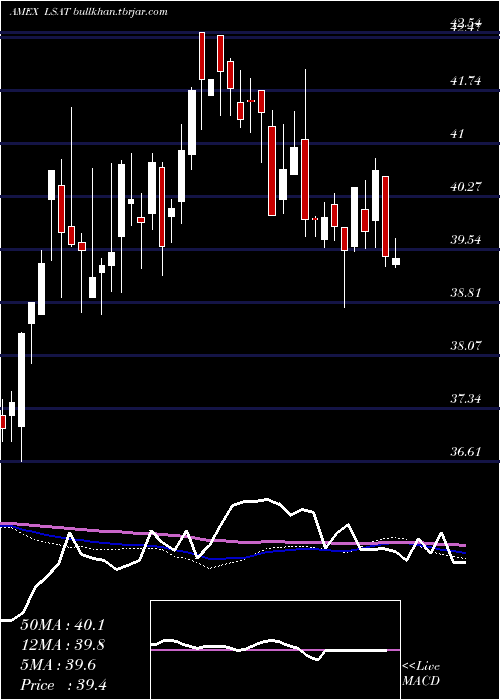Click the 40.27 price level label
The image size is (500, 700).
[465, 187]
